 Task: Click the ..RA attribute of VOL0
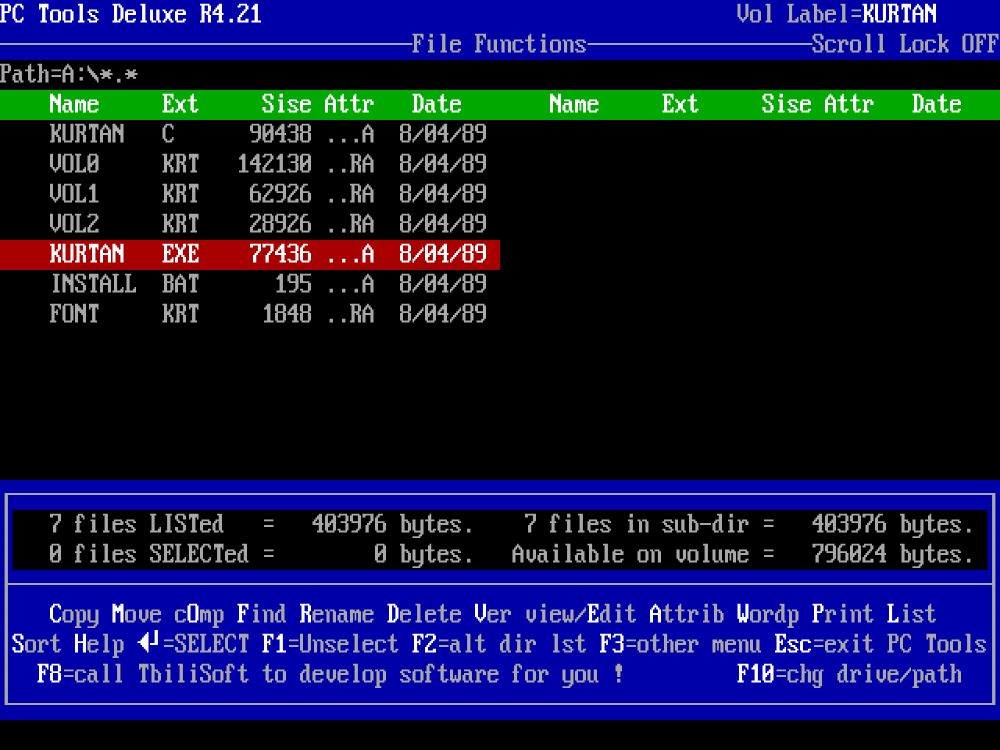pyautogui.click(x=349, y=164)
